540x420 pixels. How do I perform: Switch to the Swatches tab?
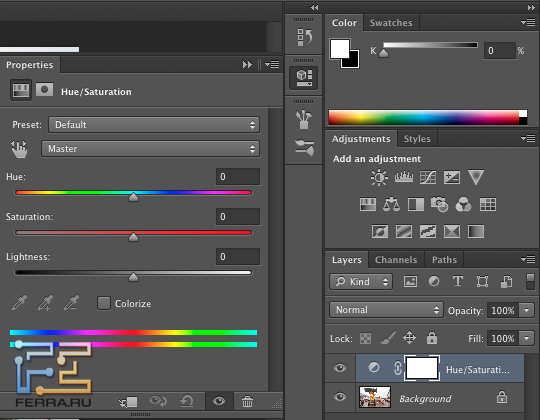(x=391, y=23)
